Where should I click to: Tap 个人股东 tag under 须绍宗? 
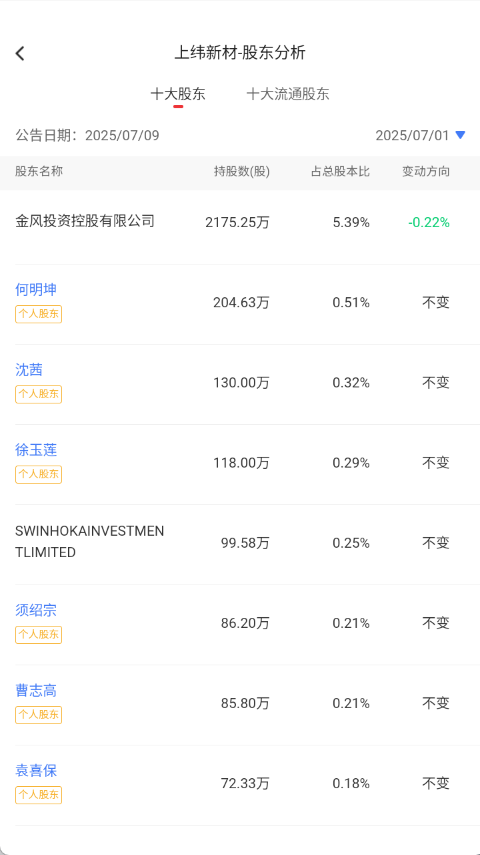pos(38,635)
